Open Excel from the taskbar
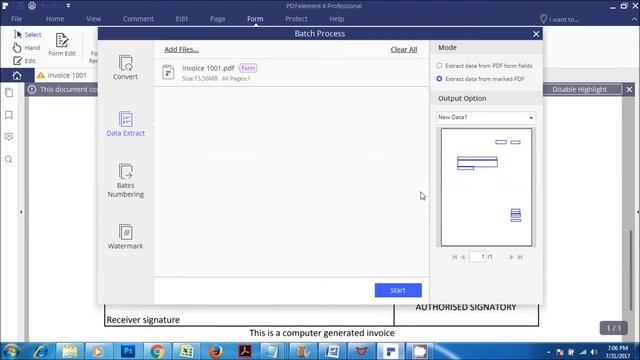 click(186, 351)
